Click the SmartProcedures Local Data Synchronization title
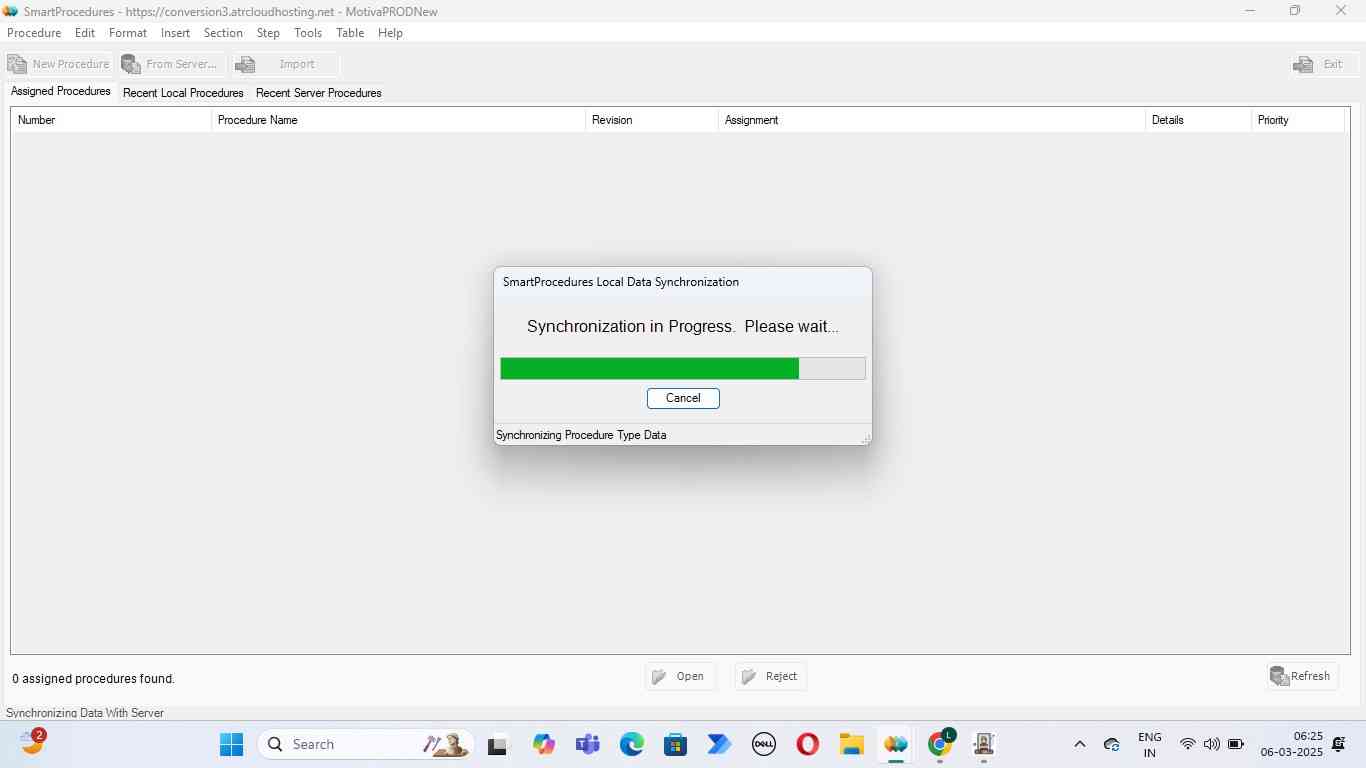The image size is (1366, 768). (x=621, y=282)
